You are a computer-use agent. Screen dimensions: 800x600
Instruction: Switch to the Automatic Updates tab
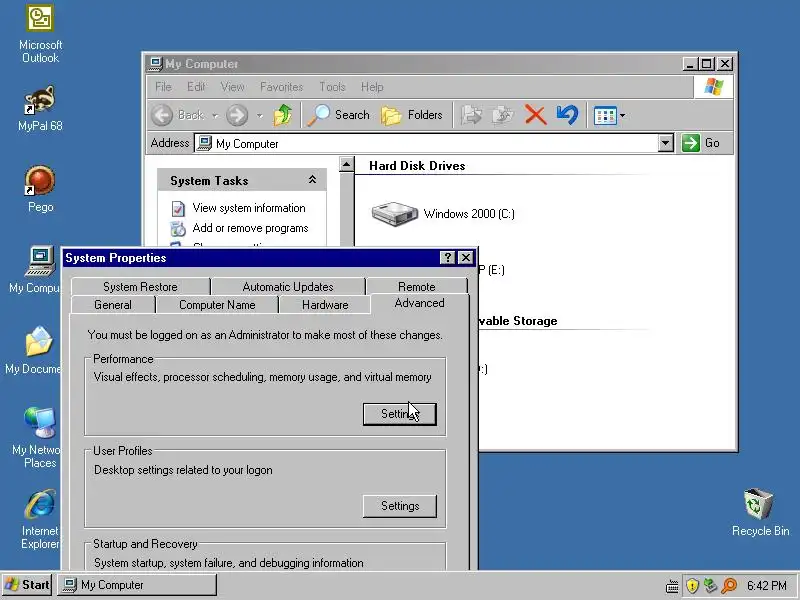pos(288,287)
